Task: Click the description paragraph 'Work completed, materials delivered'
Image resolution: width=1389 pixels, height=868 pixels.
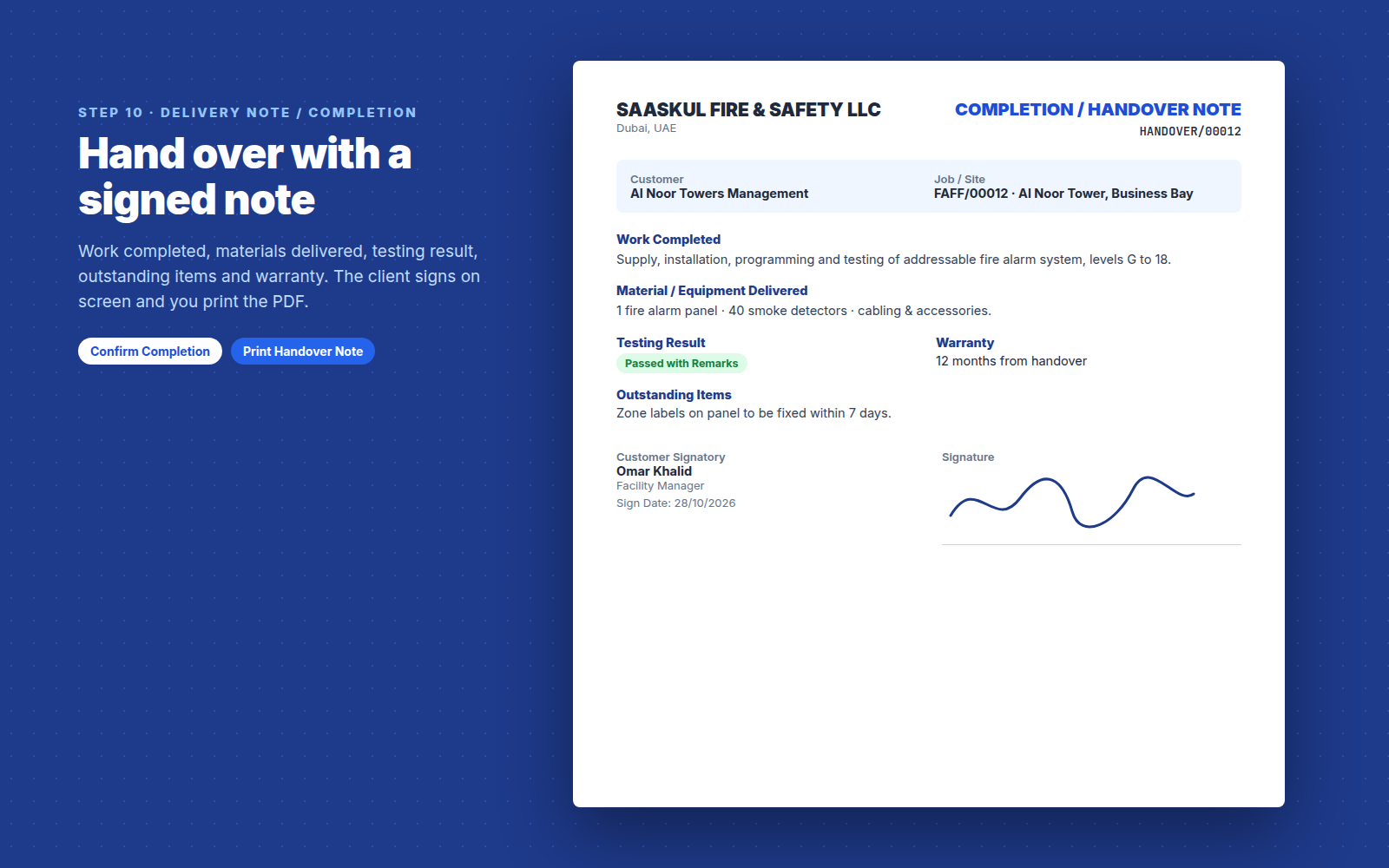Action: tap(279, 276)
